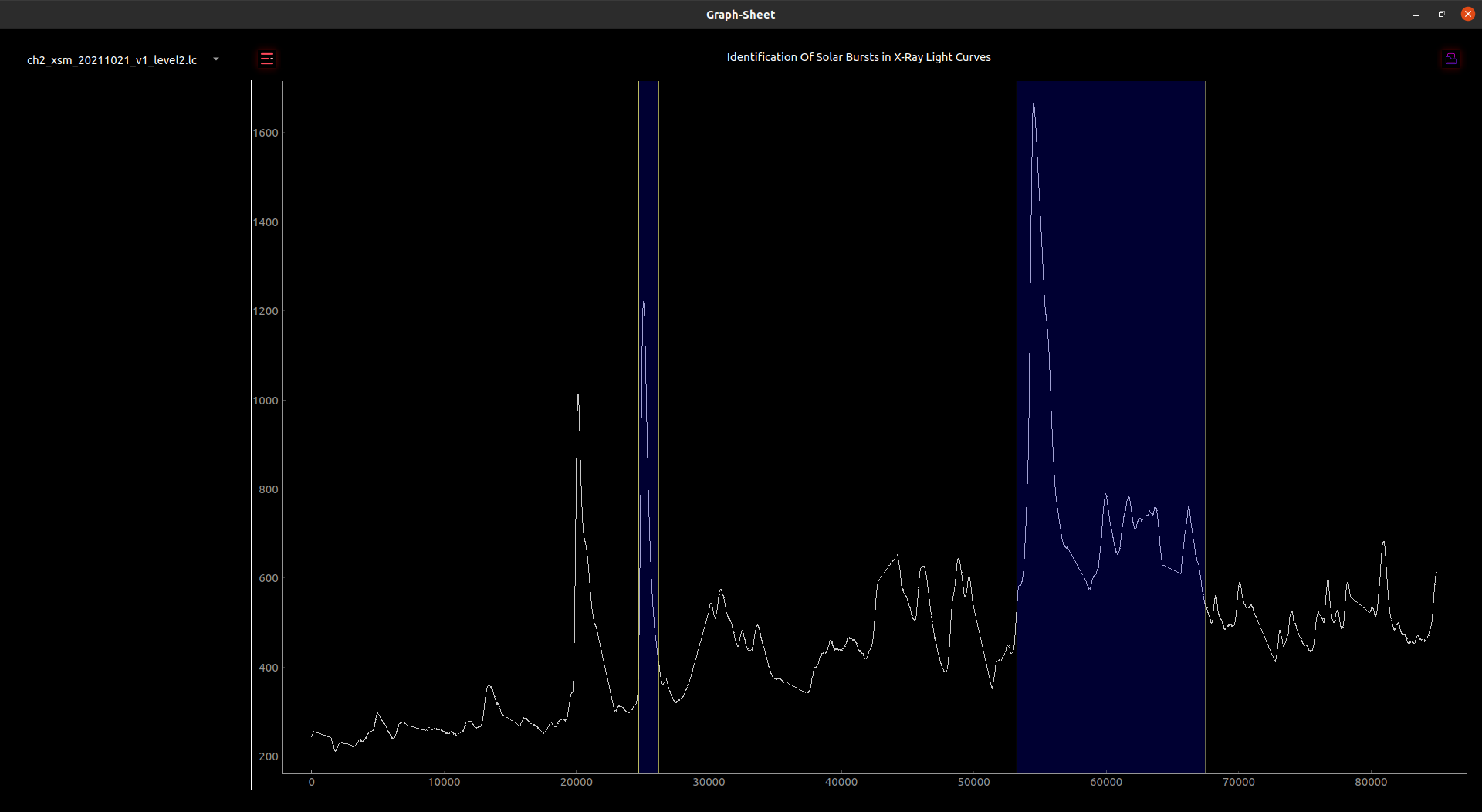The height and width of the screenshot is (812, 1482).
Task: Click the y-axis label 1600
Action: (x=266, y=133)
